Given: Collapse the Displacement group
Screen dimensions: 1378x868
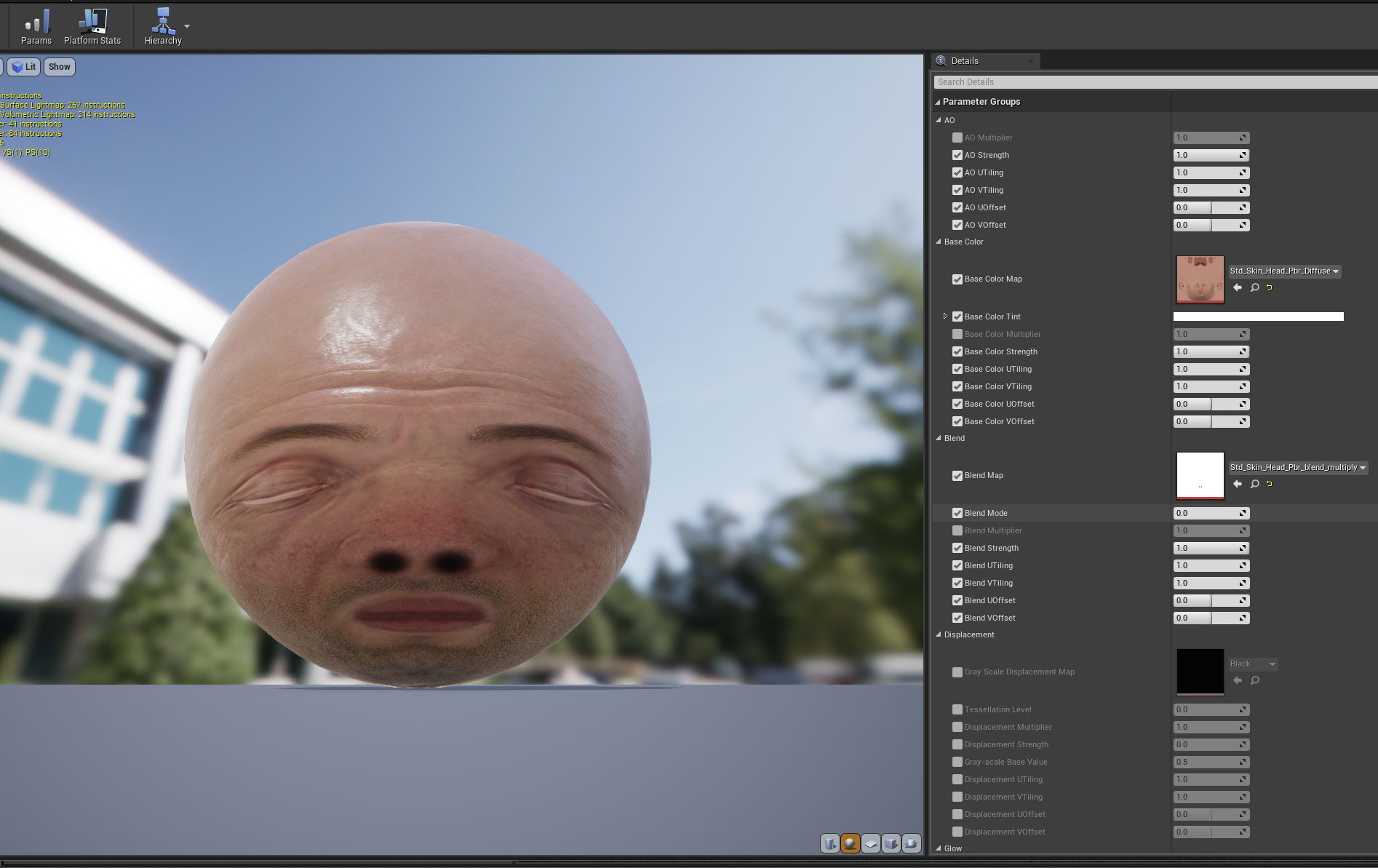Looking at the screenshot, I should pyautogui.click(x=939, y=635).
